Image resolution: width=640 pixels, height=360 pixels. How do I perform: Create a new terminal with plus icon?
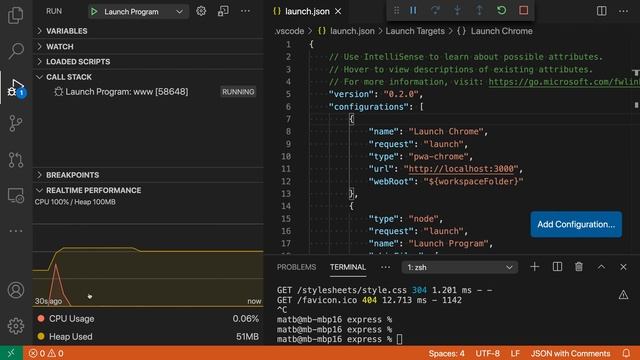(x=534, y=267)
